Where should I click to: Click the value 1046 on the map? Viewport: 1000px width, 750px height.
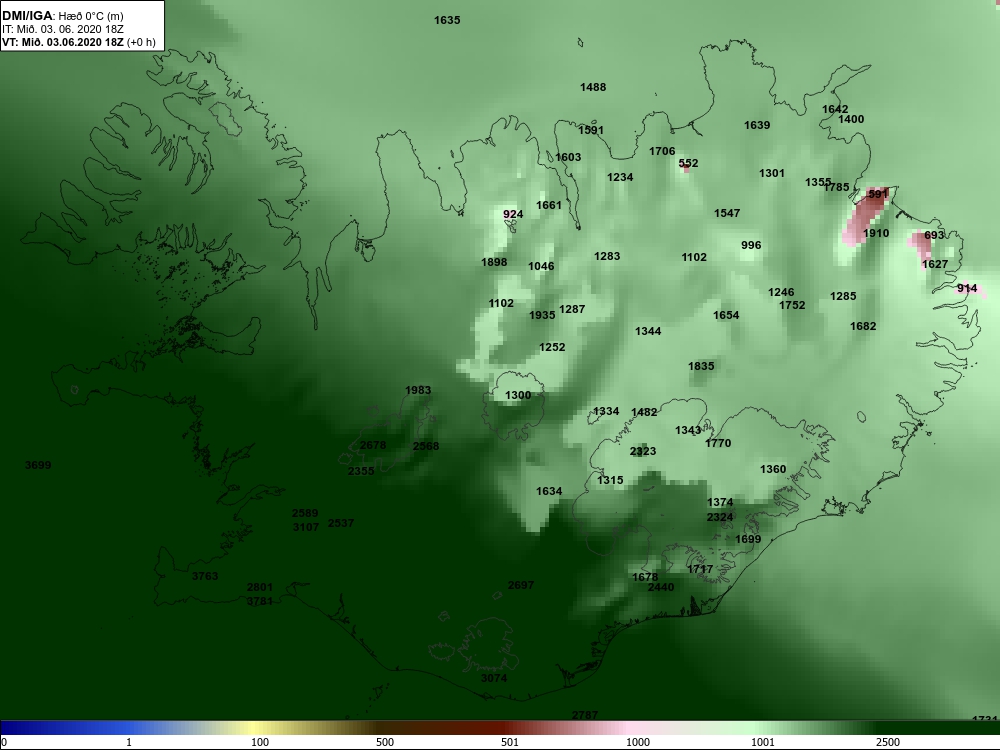click(541, 267)
